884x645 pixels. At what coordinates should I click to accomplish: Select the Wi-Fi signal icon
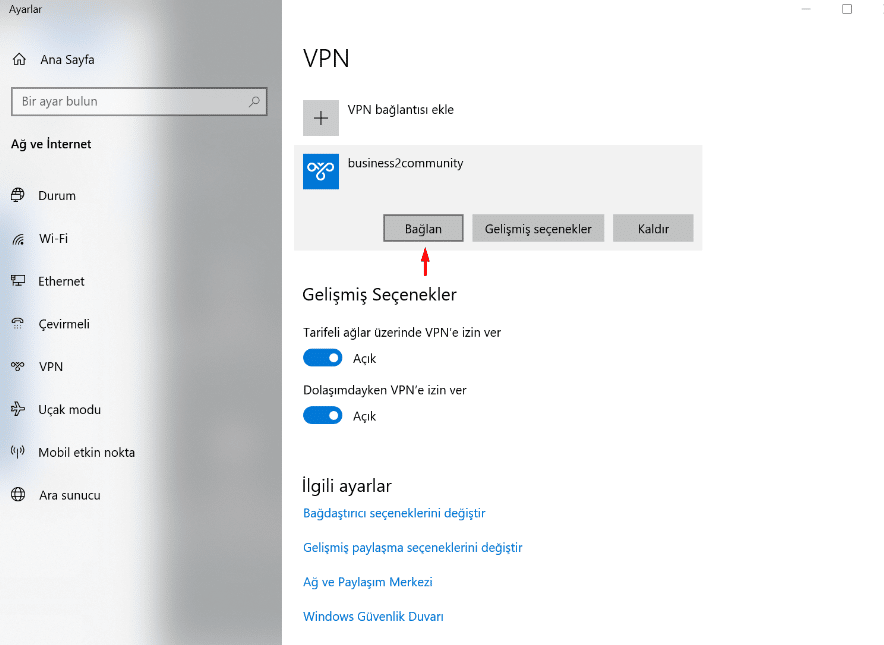click(x=18, y=238)
